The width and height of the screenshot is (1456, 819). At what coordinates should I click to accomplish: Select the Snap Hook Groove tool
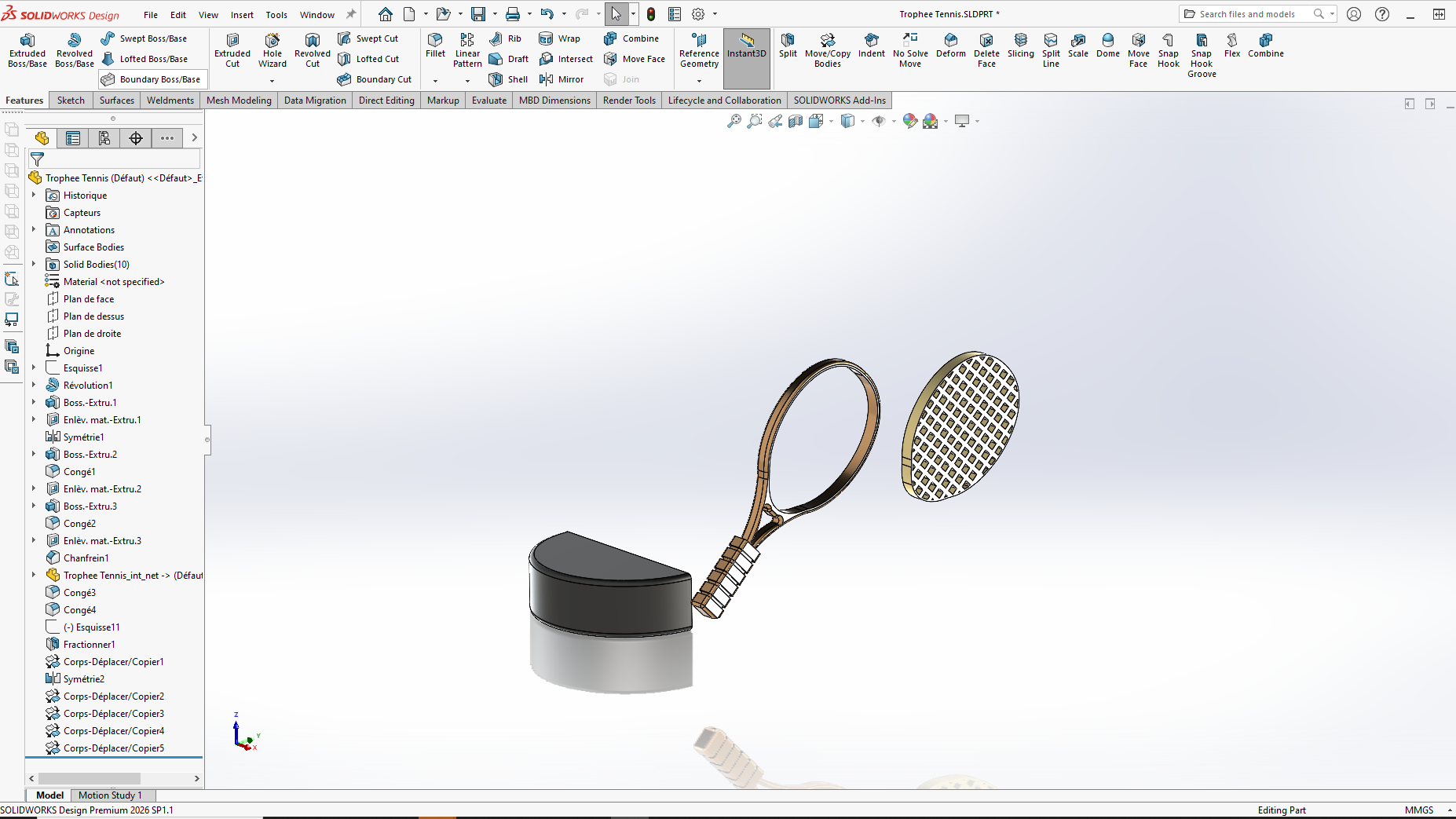[x=1202, y=55]
